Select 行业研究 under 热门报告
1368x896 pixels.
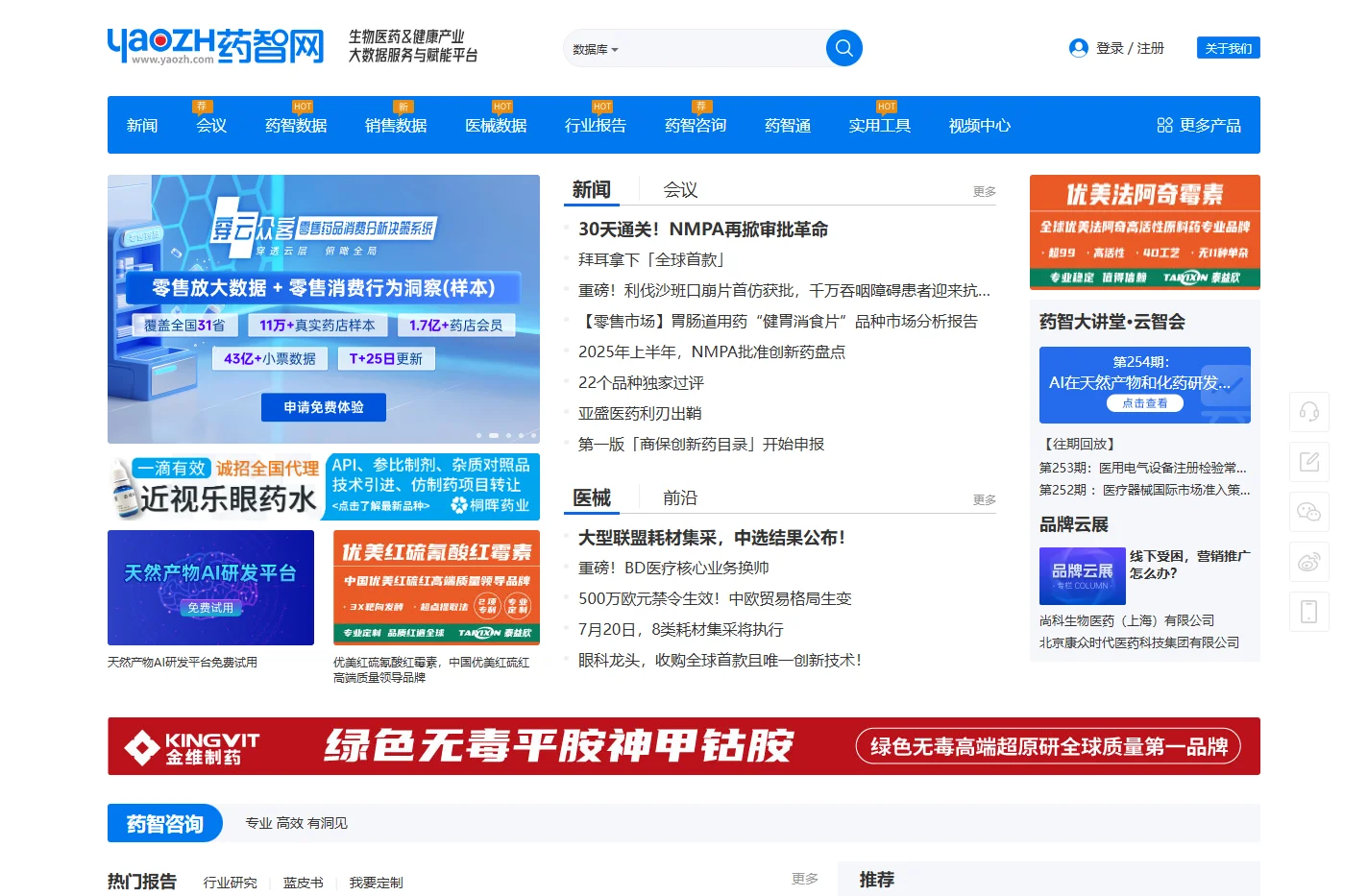pyautogui.click(x=231, y=883)
